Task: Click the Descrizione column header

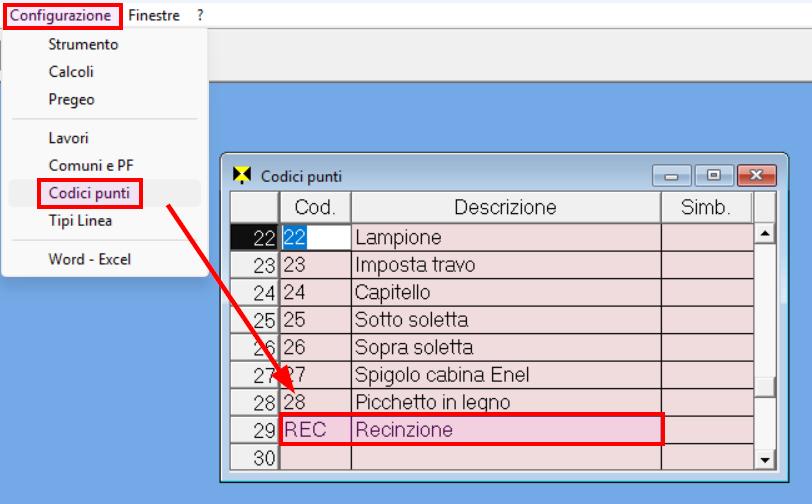Action: 505,207
